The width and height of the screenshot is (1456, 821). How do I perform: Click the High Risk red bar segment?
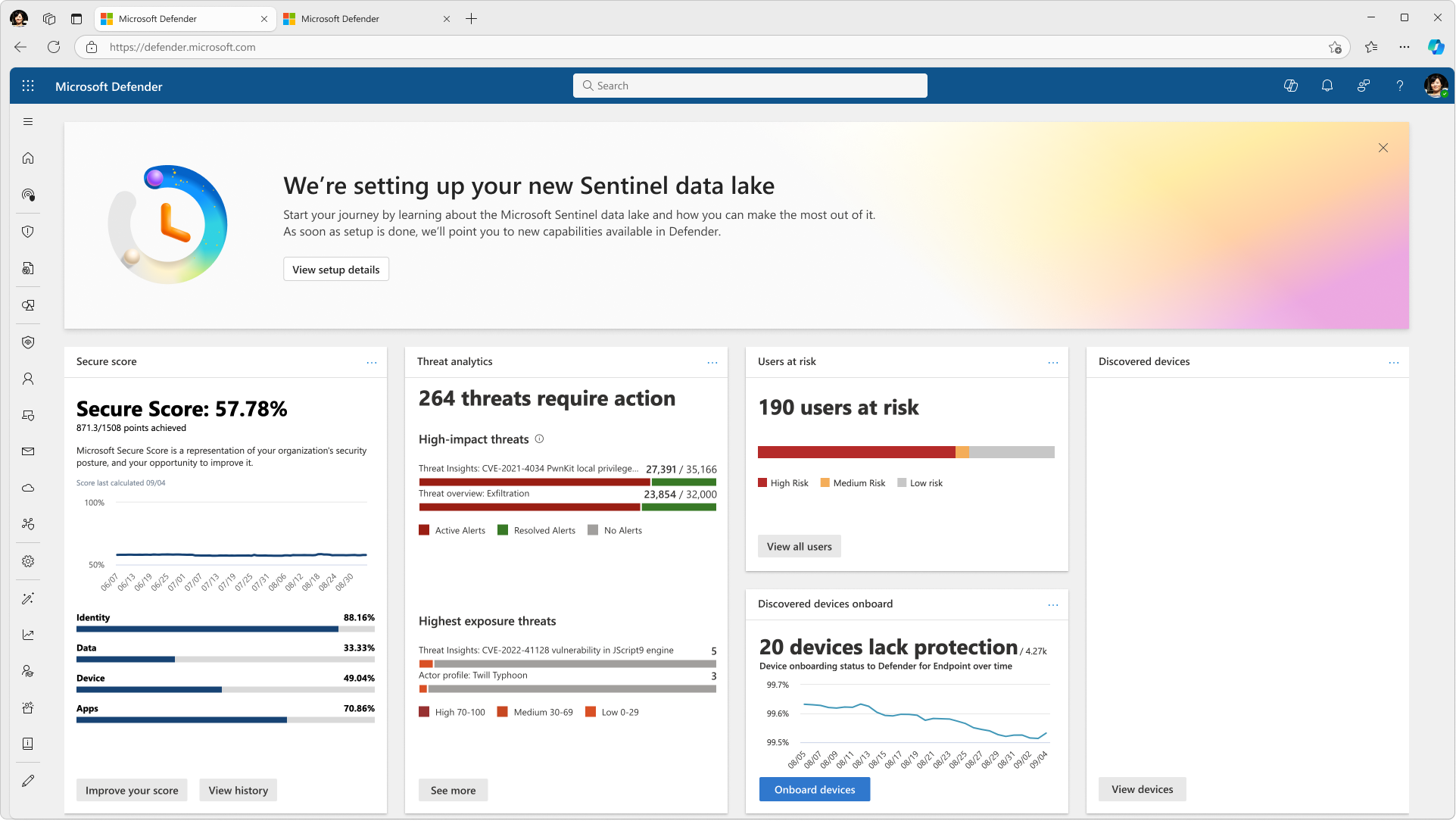(x=856, y=452)
